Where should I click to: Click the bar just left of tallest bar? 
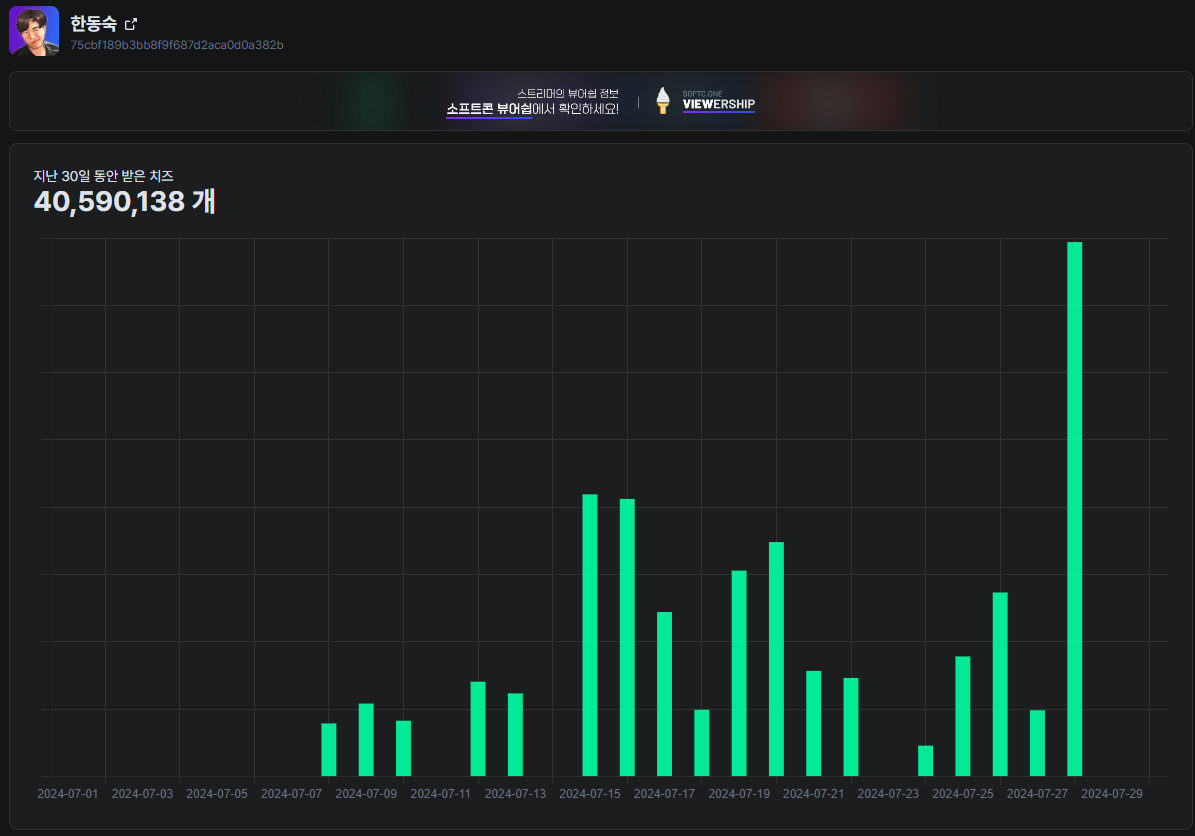click(1037, 743)
